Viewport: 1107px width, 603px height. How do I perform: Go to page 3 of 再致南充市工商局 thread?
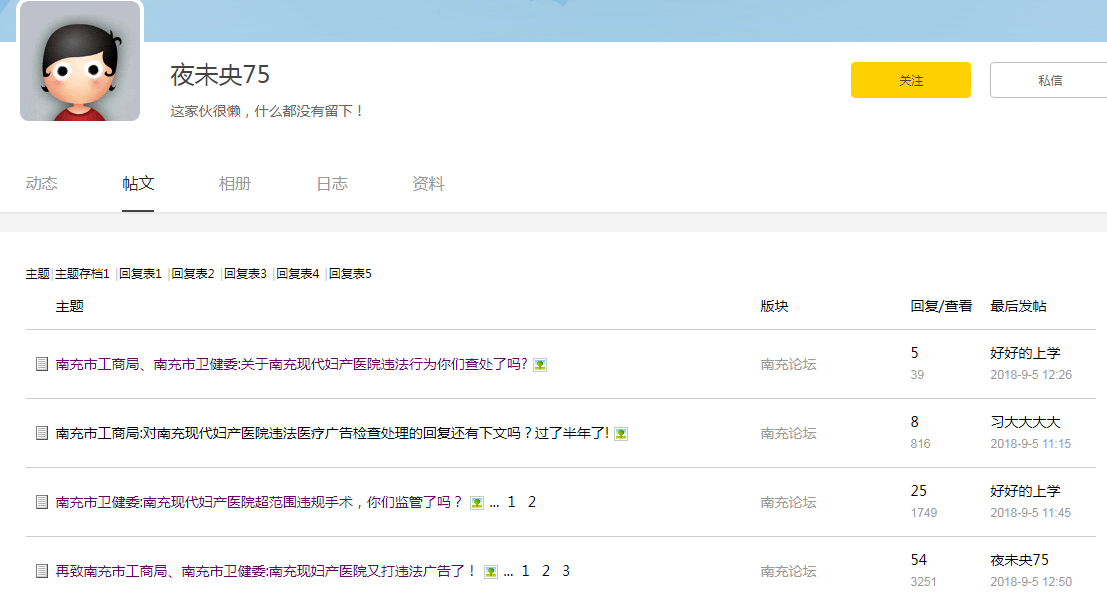pyautogui.click(x=566, y=571)
